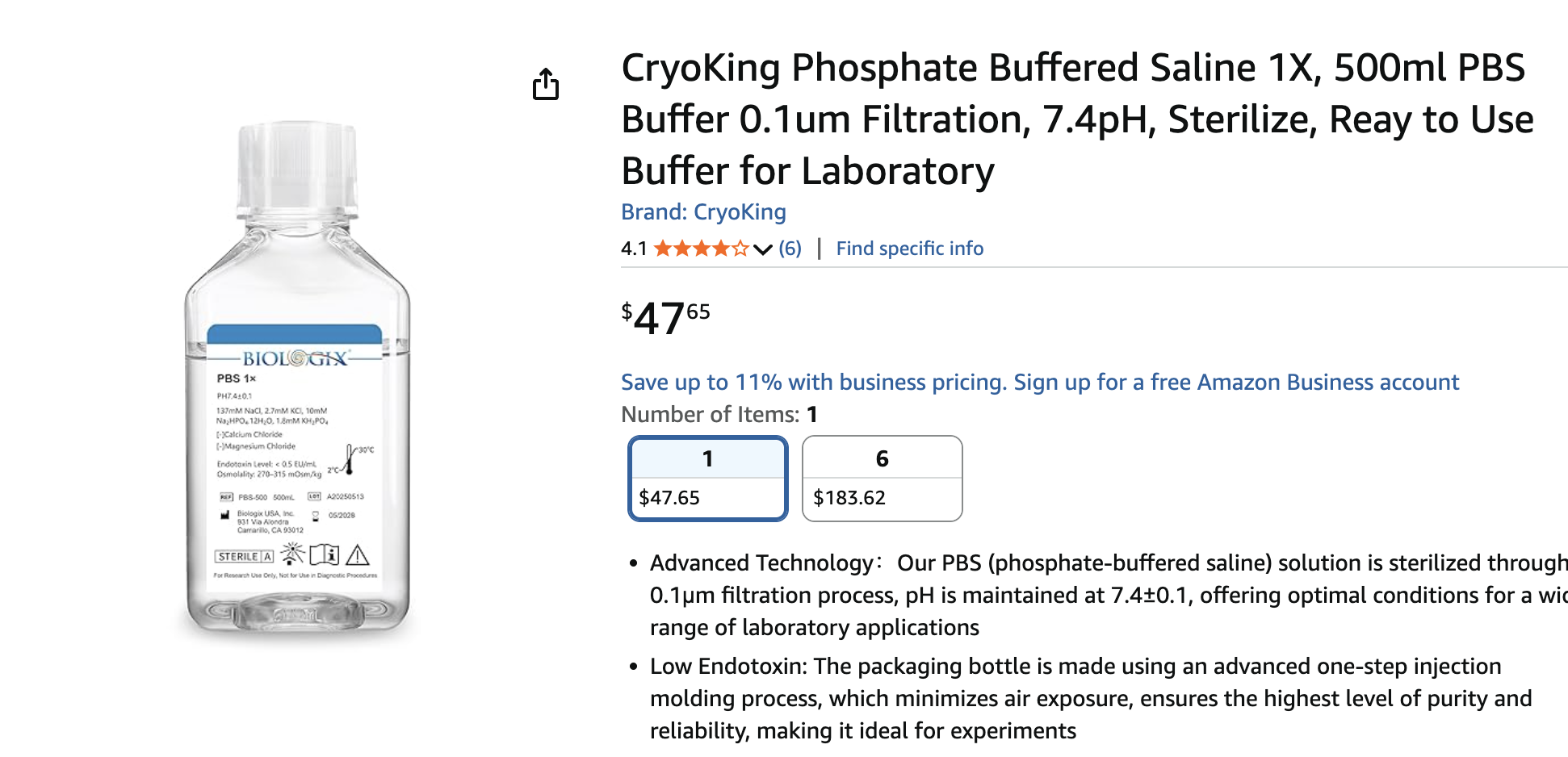Open the Brand: CryoKing link

[x=703, y=211]
